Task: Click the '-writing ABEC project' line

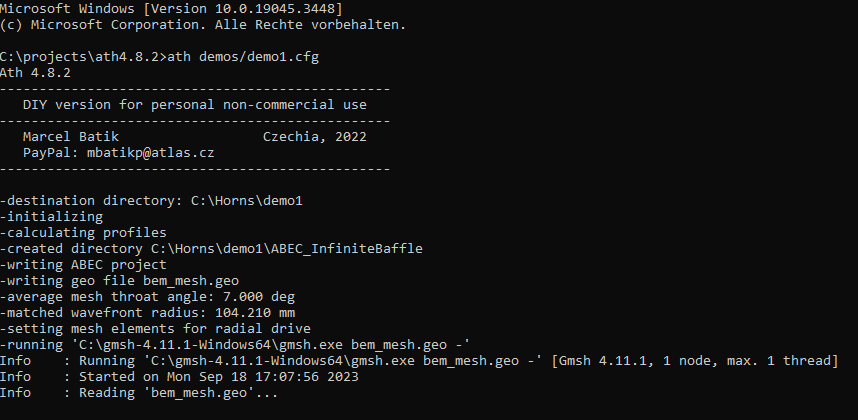Action: (83, 265)
